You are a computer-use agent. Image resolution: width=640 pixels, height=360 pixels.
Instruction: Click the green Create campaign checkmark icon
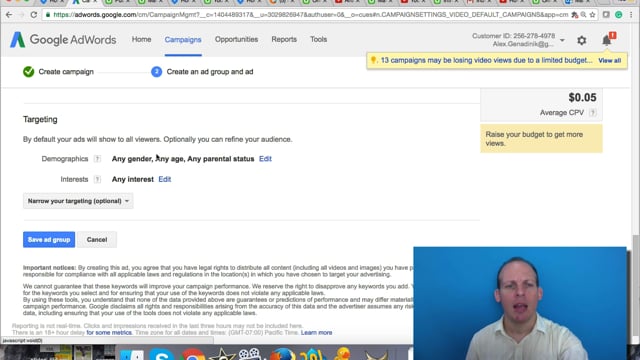pyautogui.click(x=29, y=72)
